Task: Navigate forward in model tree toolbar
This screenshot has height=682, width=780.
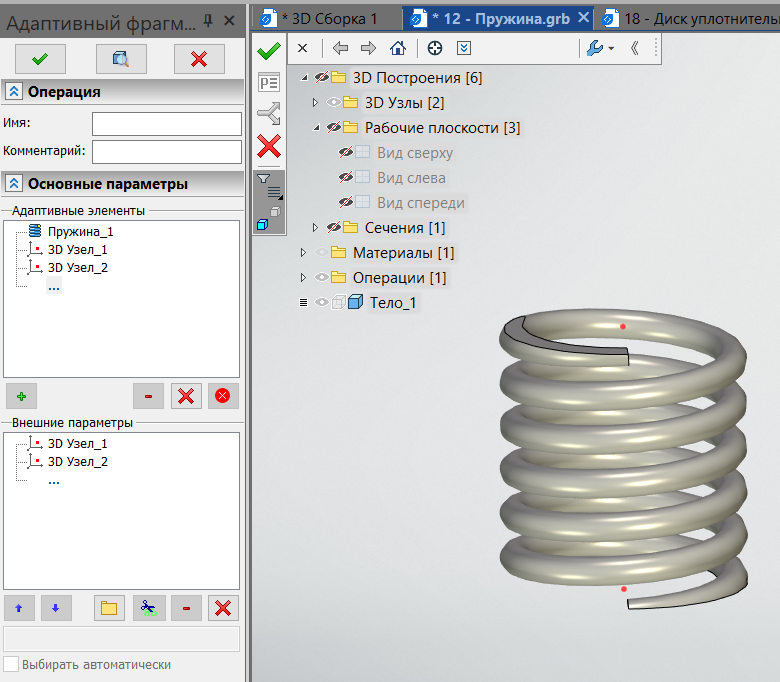Action: (x=369, y=48)
